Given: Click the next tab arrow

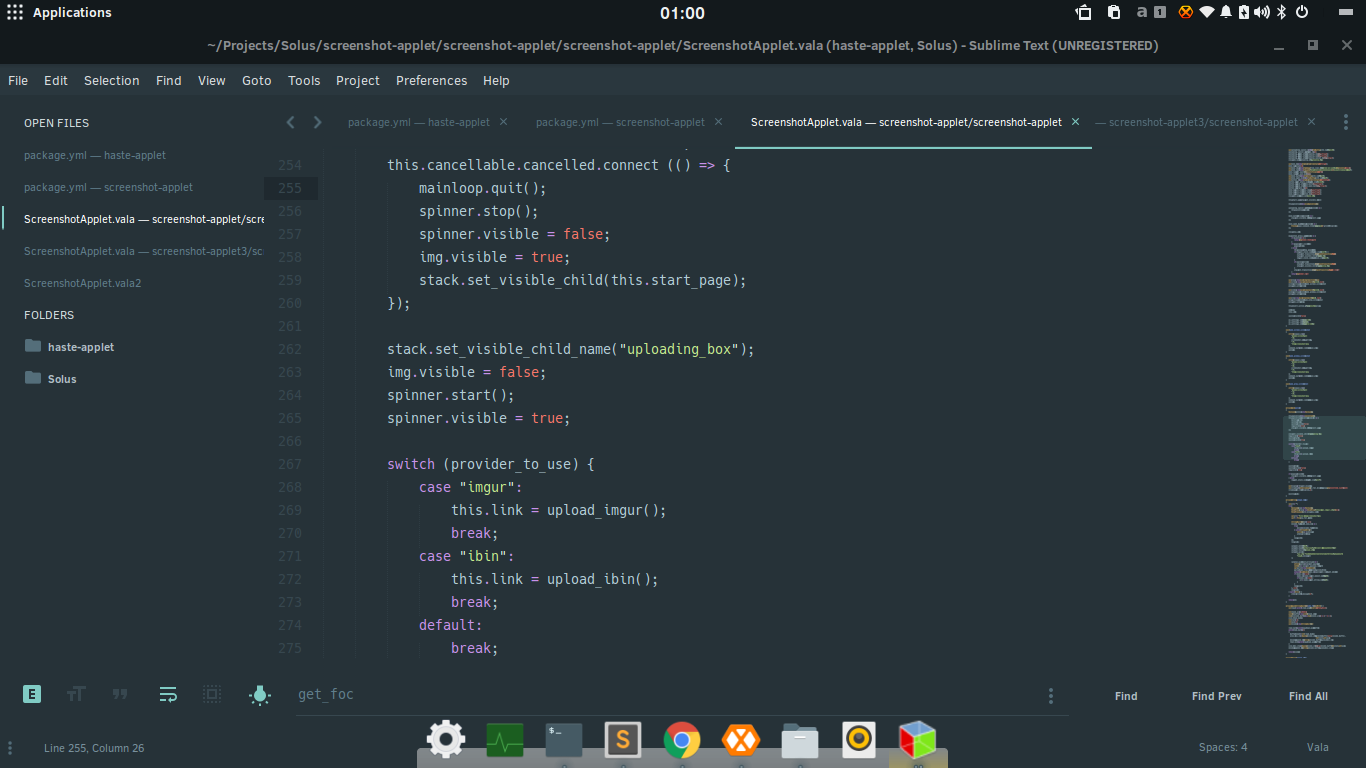Looking at the screenshot, I should coord(318,122).
